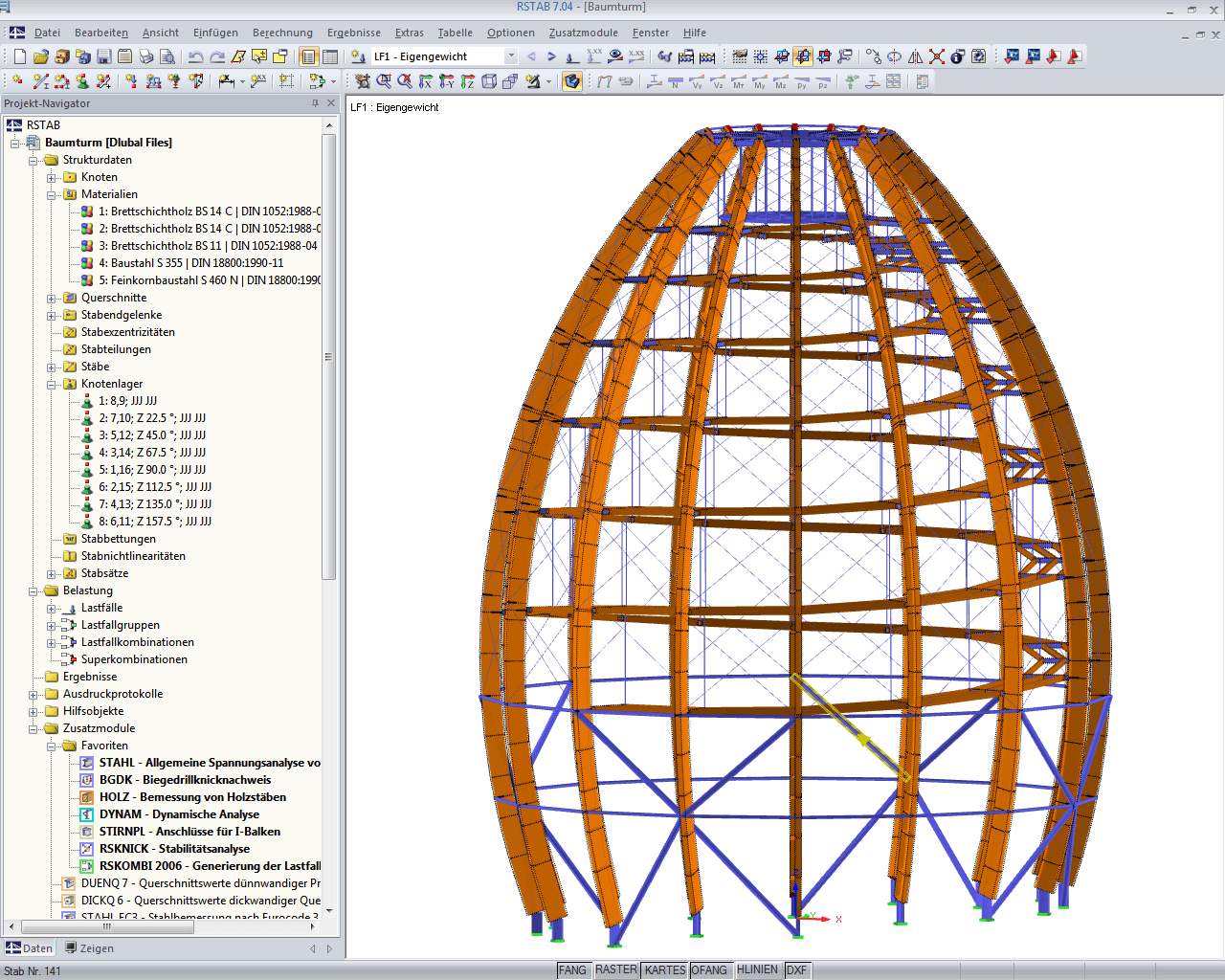This screenshot has height=980, width=1225.
Task: Click the red cross node toolbar icon
Action: 937,56
